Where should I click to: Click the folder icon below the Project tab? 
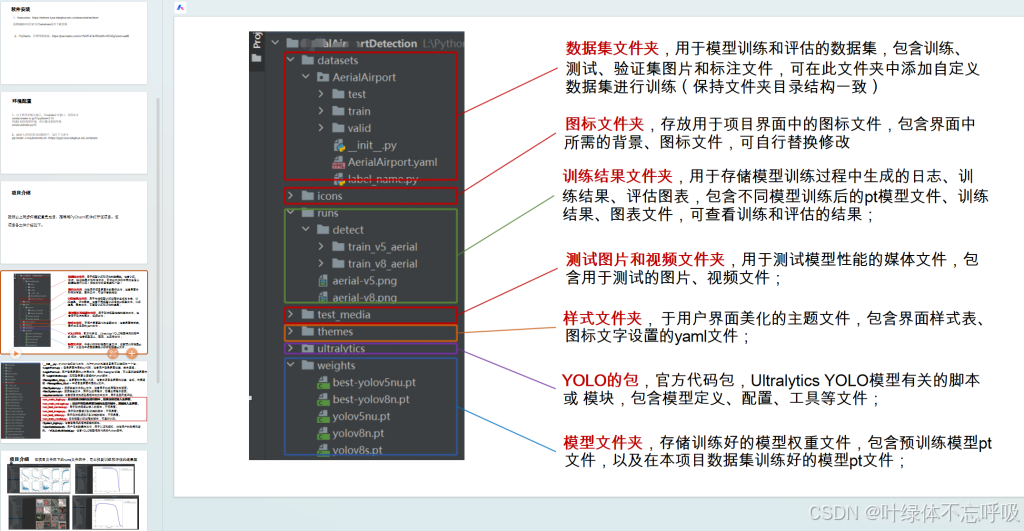pyautogui.click(x=257, y=58)
